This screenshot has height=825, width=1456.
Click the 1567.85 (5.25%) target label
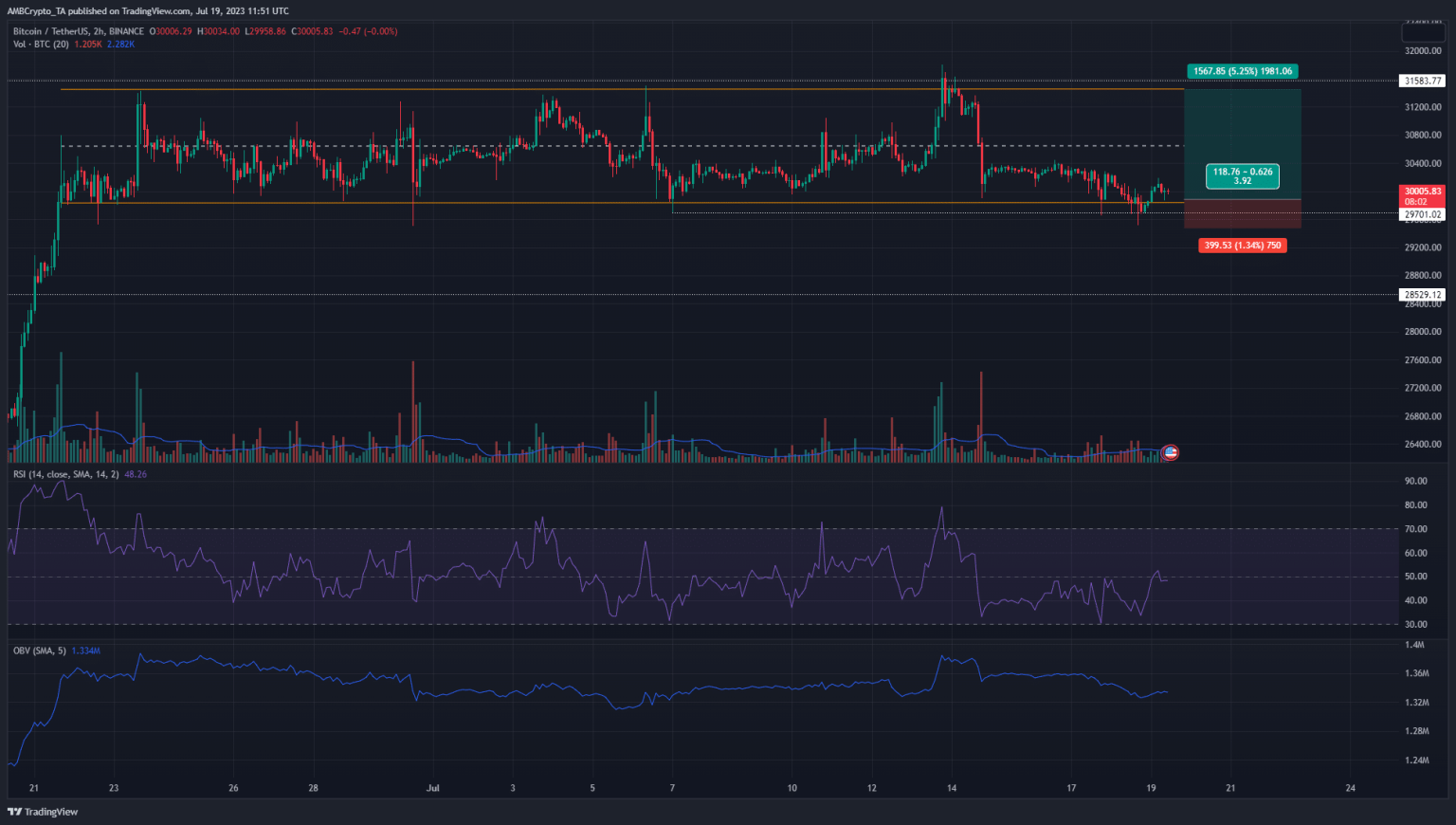1242,71
